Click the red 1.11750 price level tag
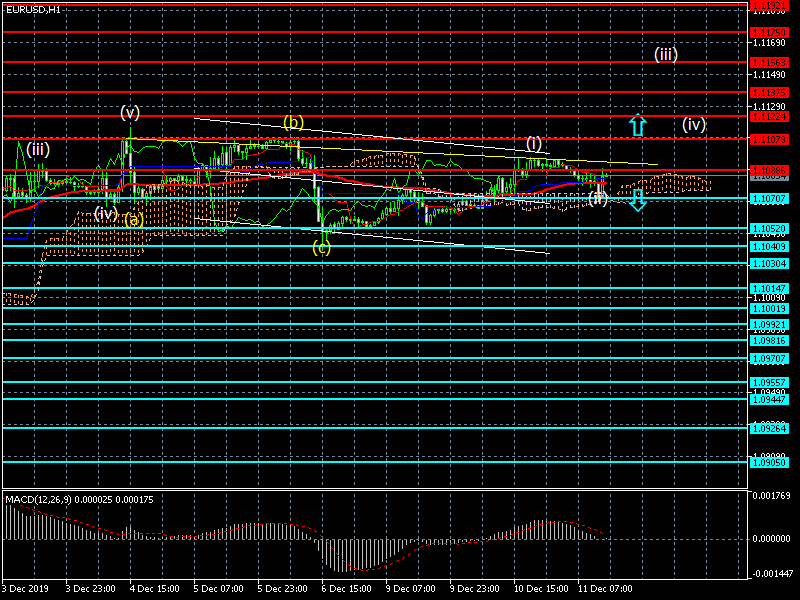 (770, 32)
